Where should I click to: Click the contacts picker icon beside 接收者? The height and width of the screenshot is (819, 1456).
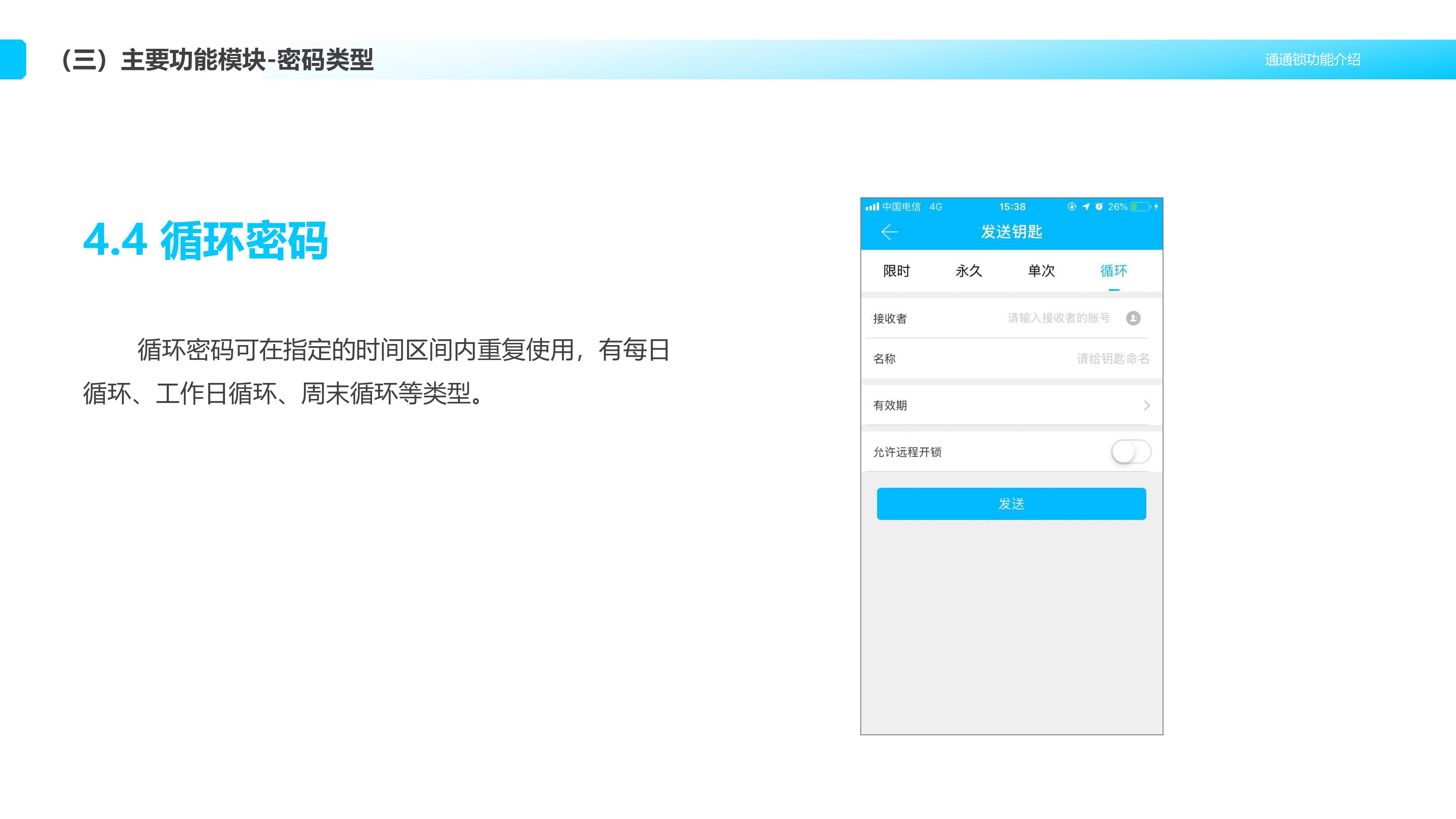[1133, 318]
